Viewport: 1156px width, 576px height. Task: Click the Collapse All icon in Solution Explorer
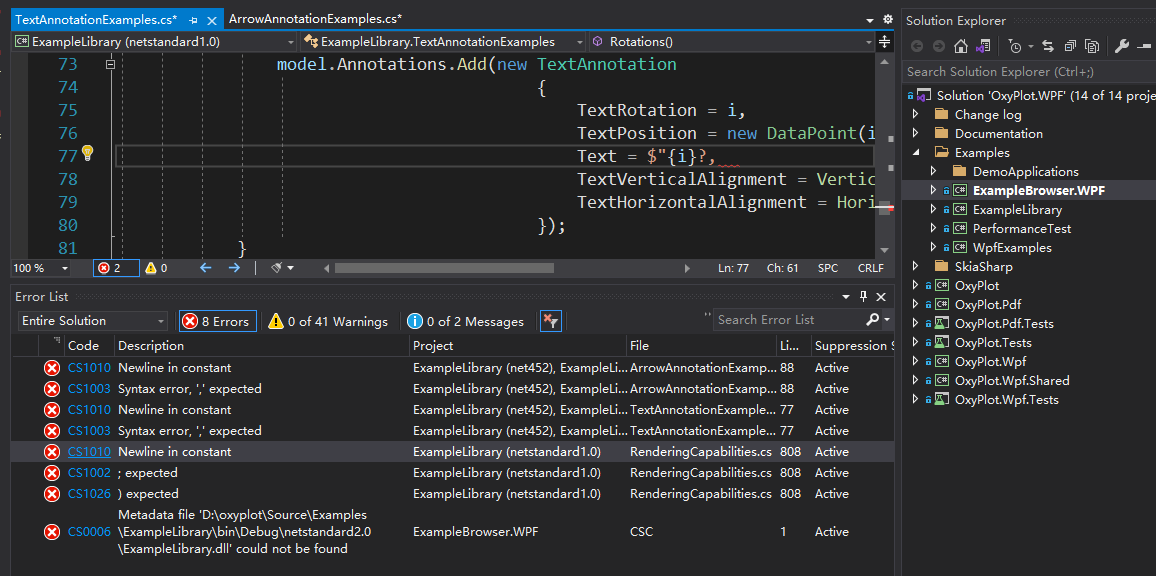[1070, 46]
